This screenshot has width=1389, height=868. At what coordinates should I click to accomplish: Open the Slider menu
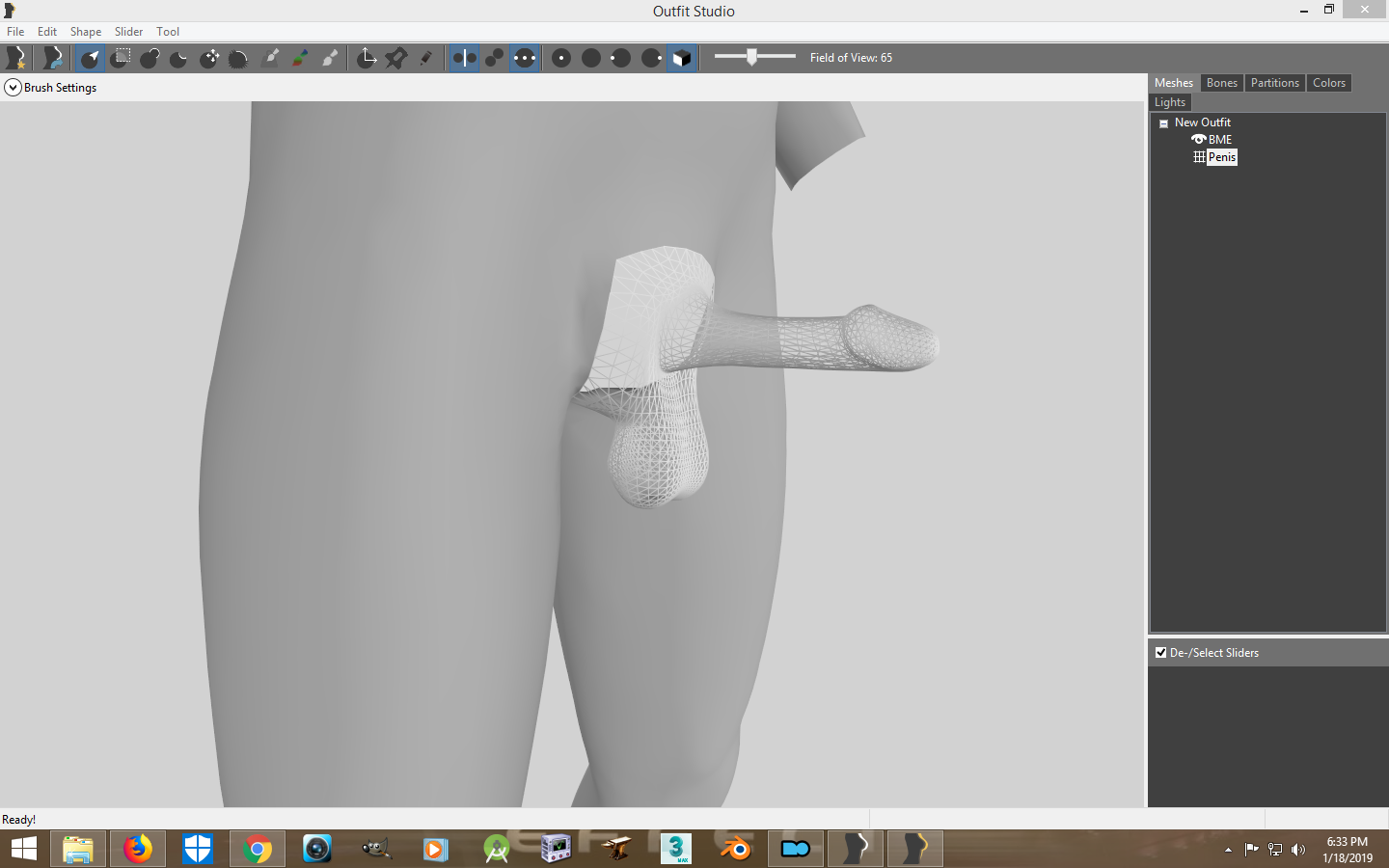[x=128, y=32]
